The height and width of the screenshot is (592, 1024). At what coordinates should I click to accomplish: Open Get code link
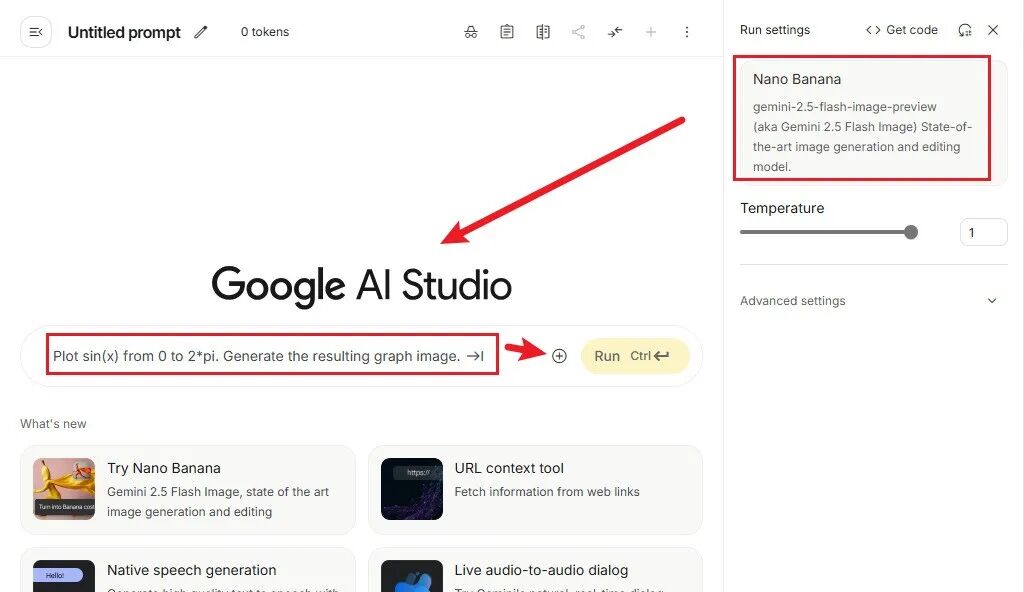(x=901, y=30)
